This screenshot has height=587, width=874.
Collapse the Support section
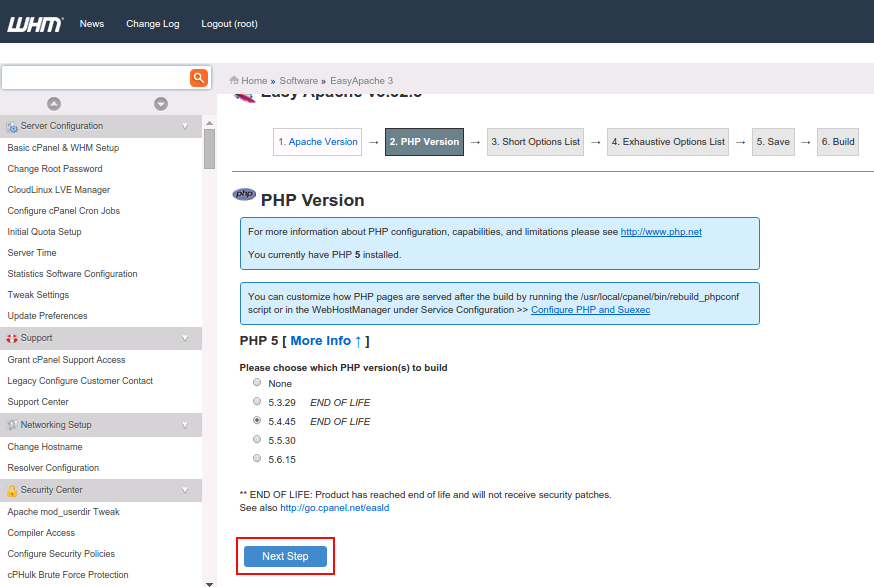pos(185,337)
